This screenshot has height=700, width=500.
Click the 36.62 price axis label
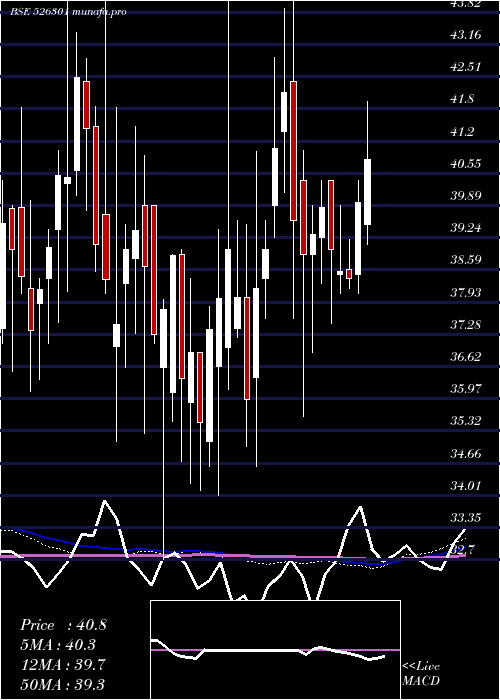466,357
